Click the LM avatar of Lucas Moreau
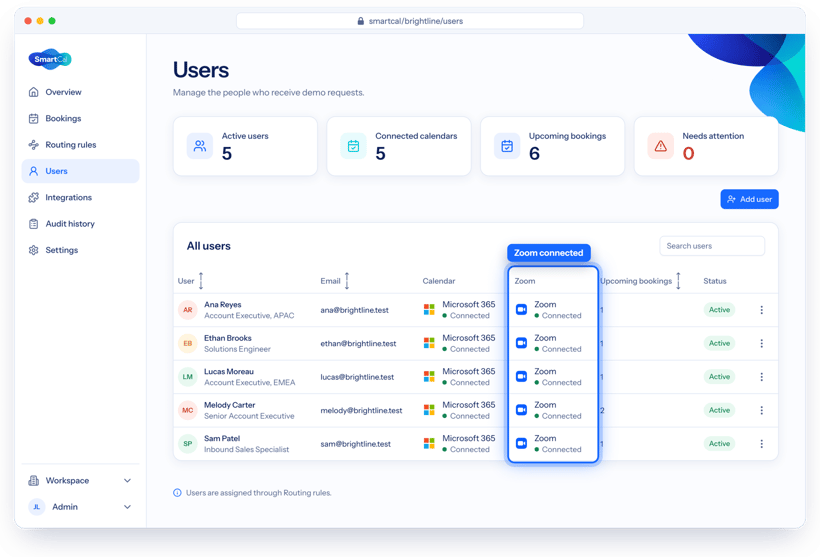 tap(188, 377)
